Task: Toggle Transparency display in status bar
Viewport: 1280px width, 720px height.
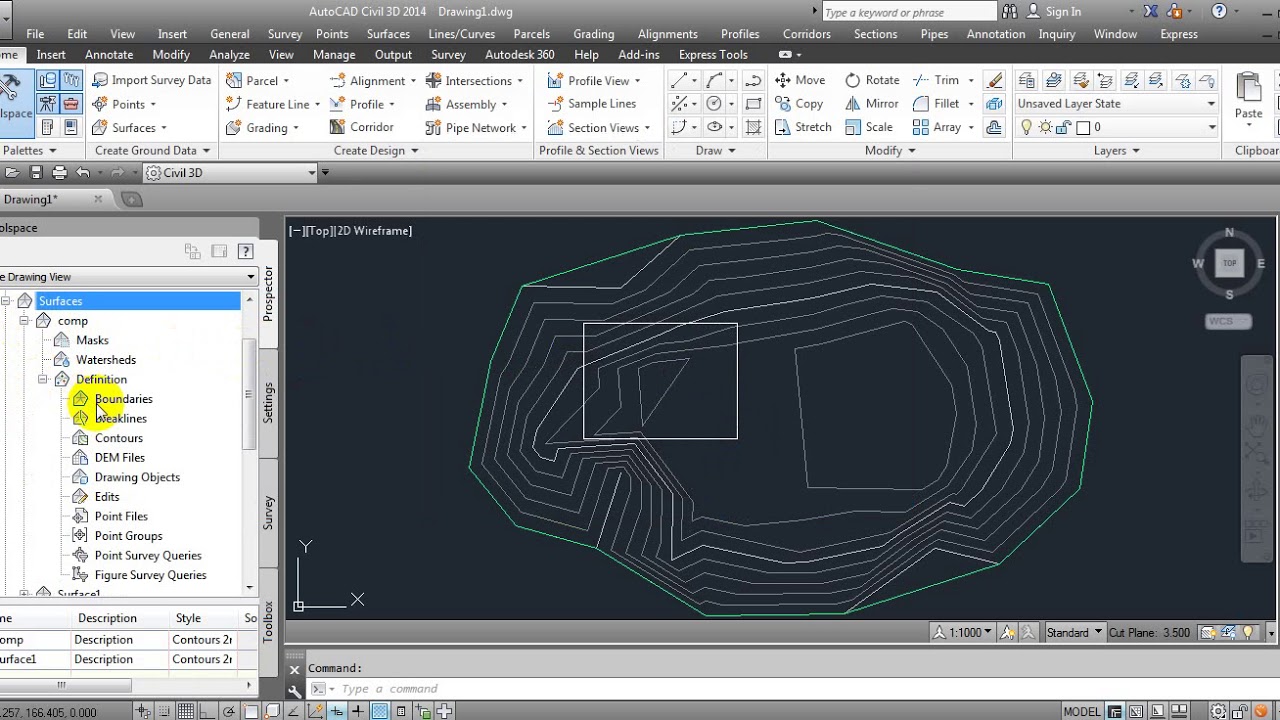Action: pyautogui.click(x=379, y=712)
